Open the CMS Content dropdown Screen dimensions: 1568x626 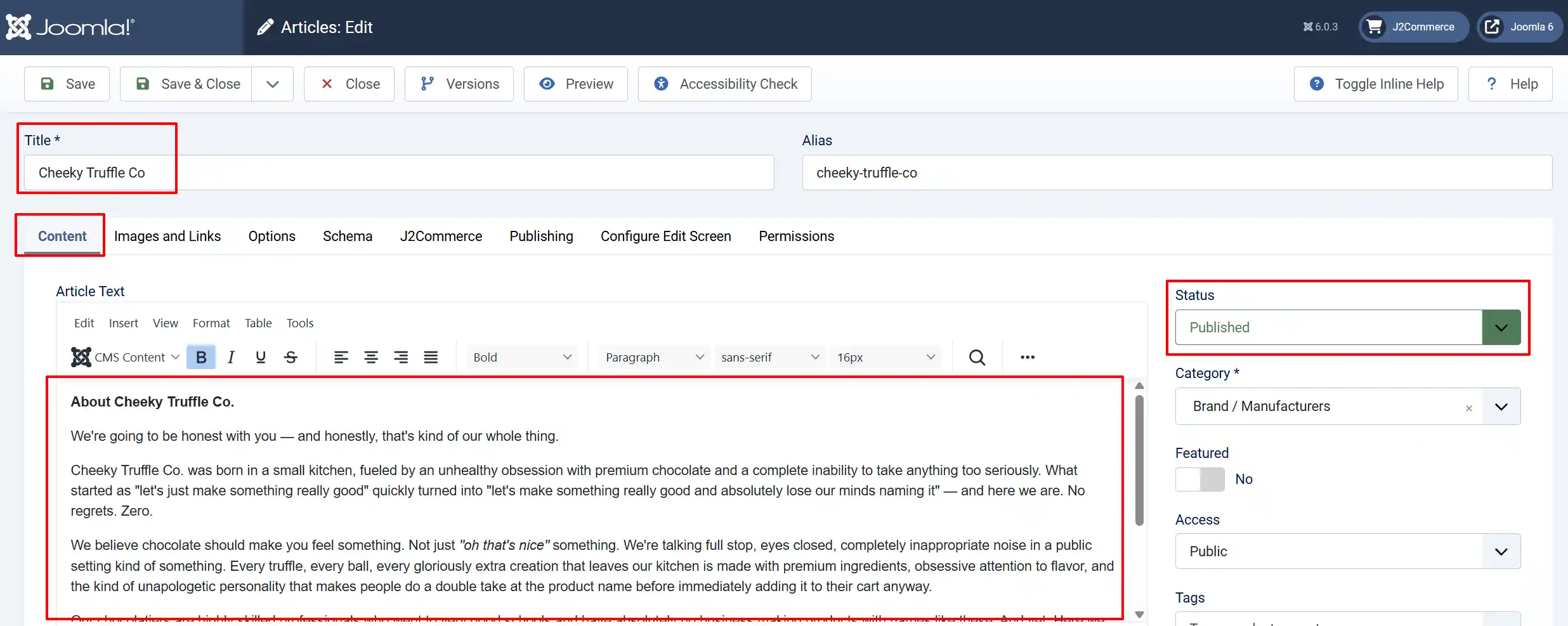pyautogui.click(x=126, y=357)
